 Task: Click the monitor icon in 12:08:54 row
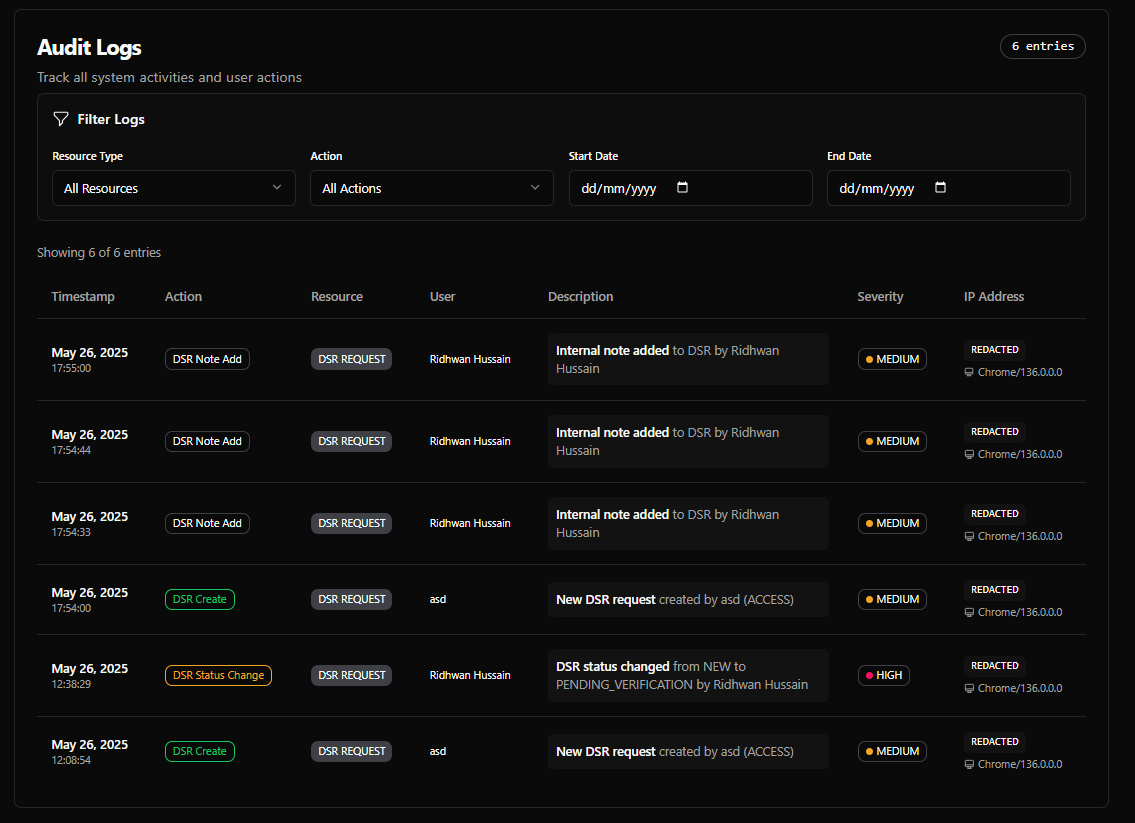click(969, 764)
